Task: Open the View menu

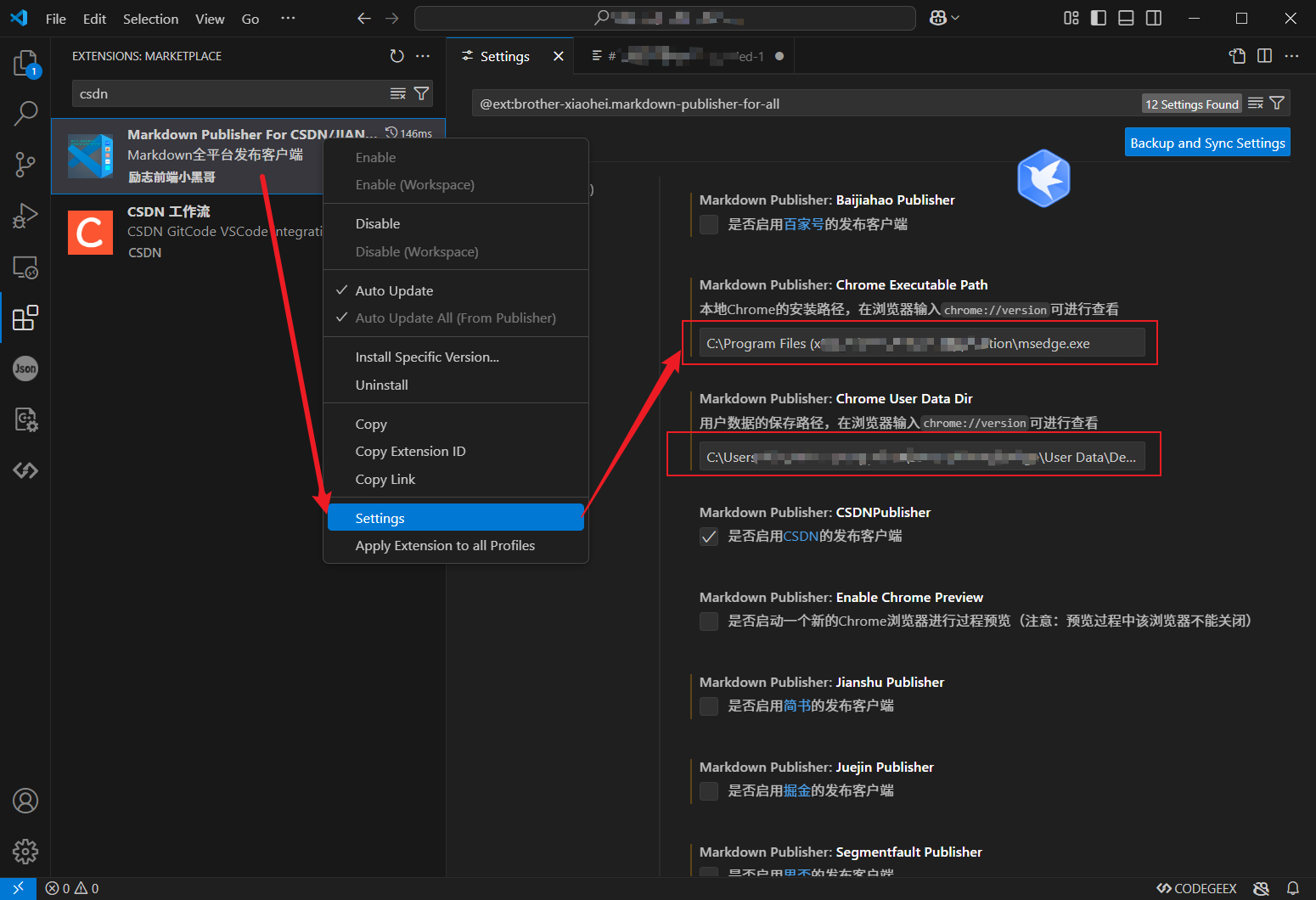Action: [210, 19]
